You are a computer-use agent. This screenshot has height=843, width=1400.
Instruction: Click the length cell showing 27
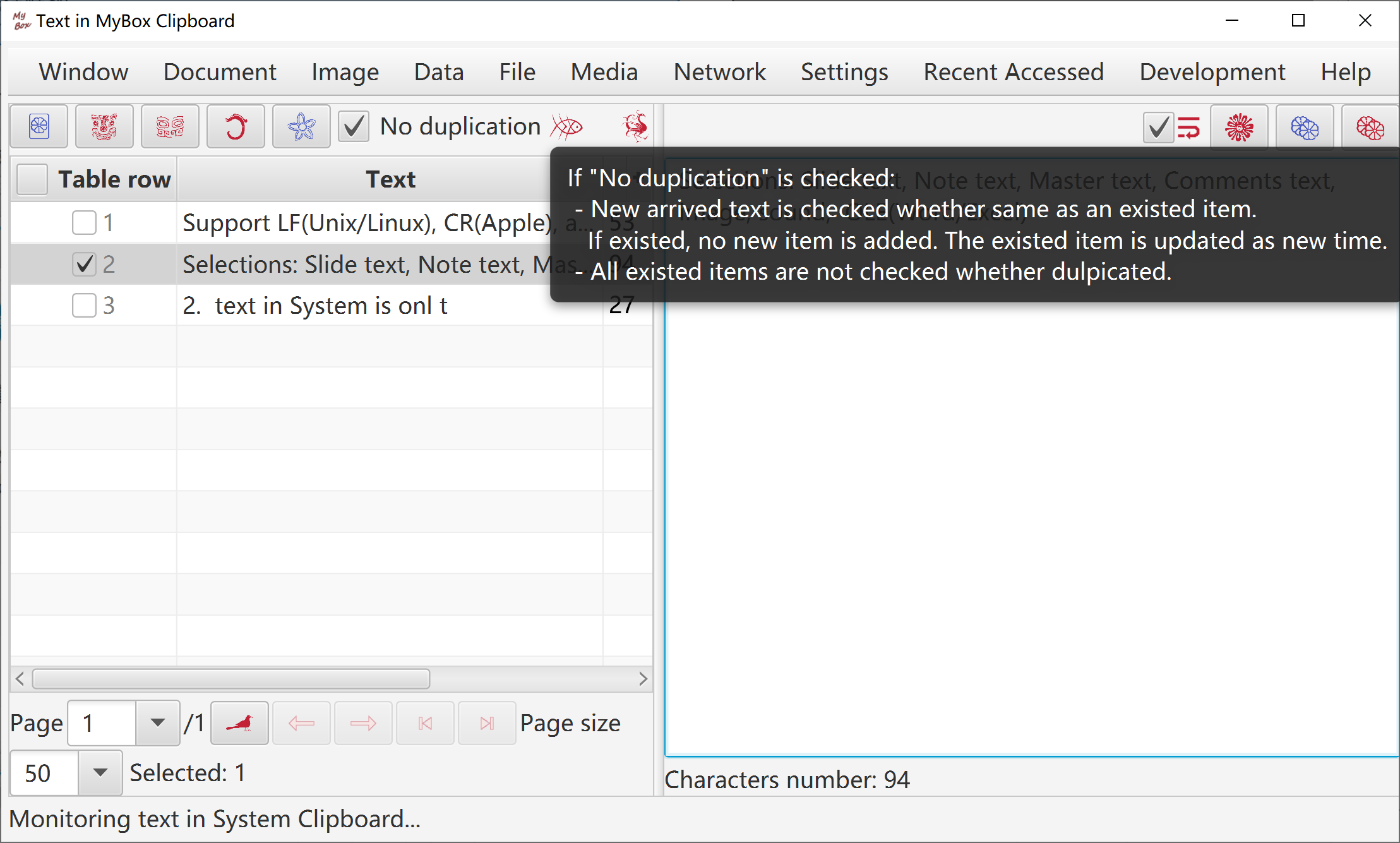(621, 306)
